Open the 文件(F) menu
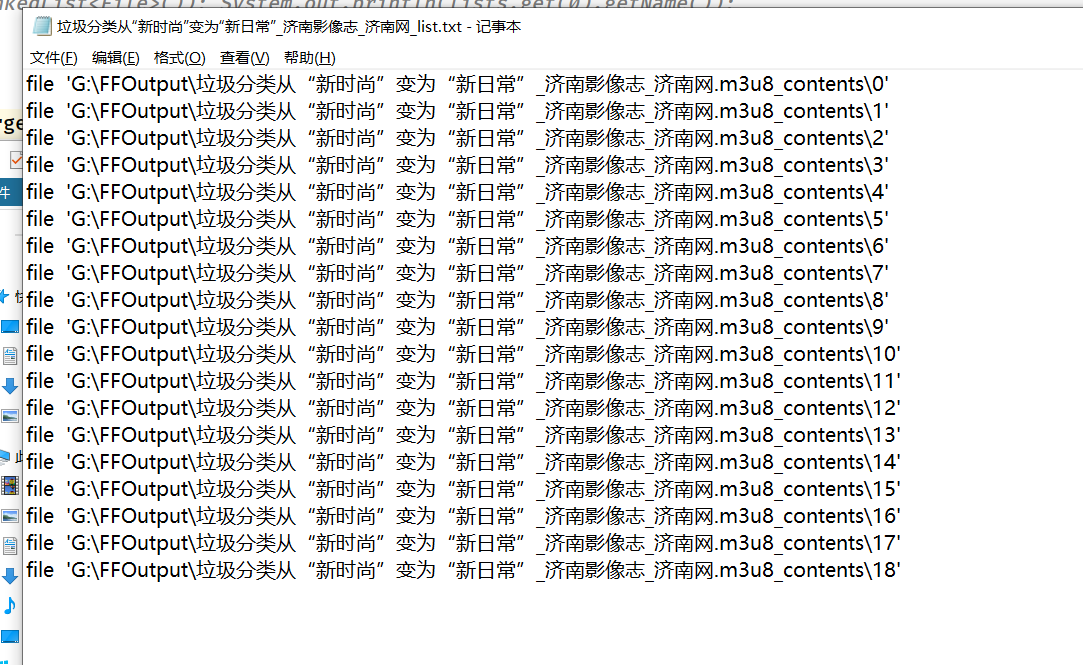The image size is (1083, 665). 53,58
